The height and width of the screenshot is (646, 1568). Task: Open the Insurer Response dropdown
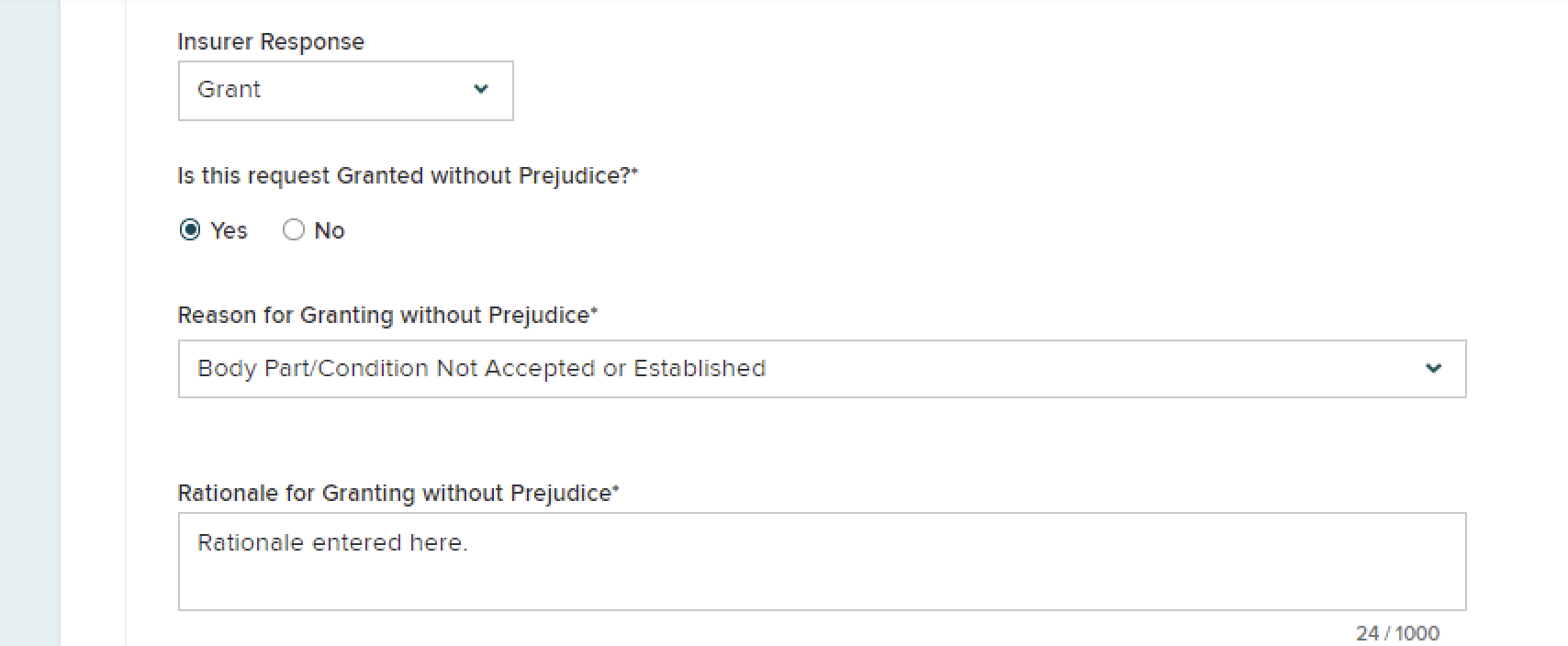pyautogui.click(x=345, y=91)
